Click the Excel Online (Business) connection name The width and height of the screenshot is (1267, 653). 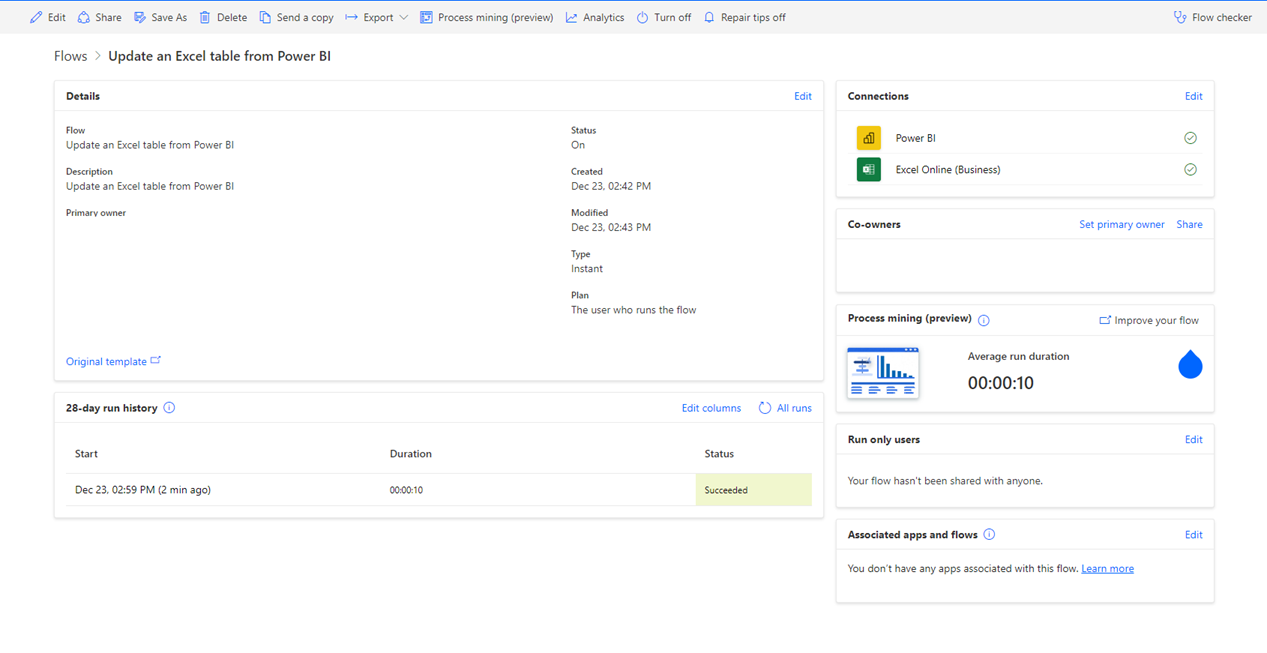click(948, 170)
